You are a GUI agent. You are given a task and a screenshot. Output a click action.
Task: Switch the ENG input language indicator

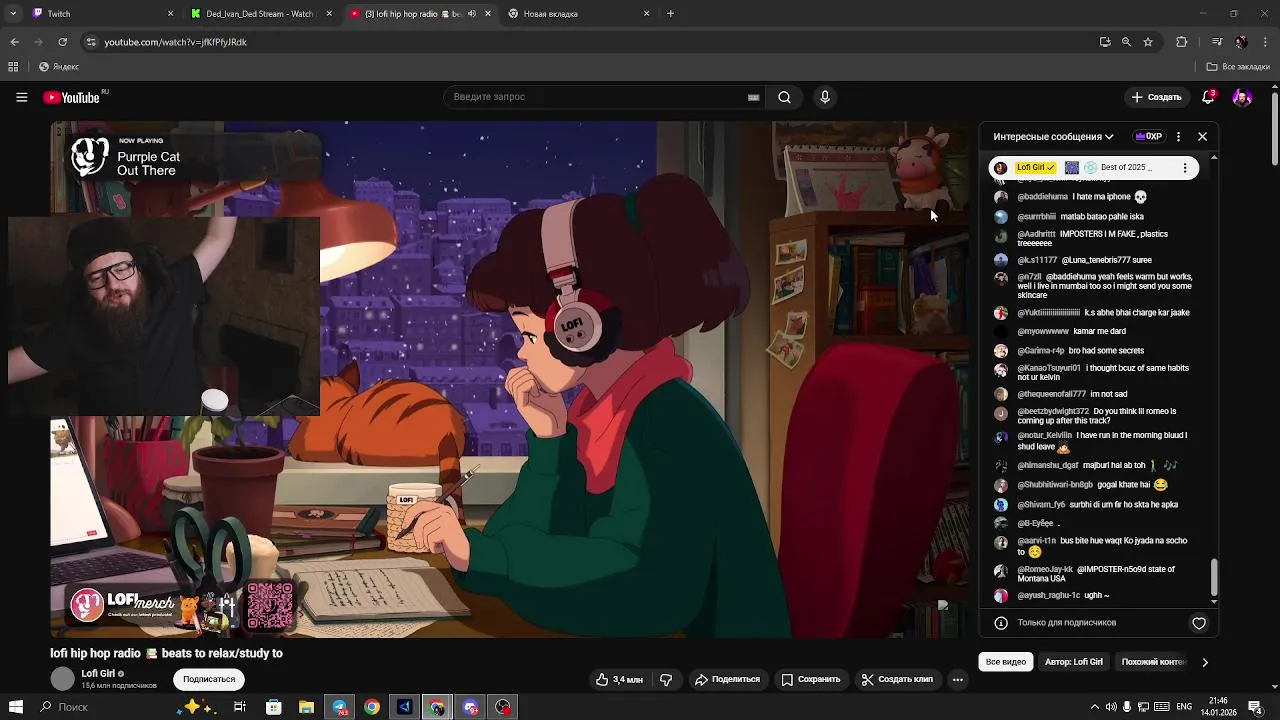(1183, 707)
